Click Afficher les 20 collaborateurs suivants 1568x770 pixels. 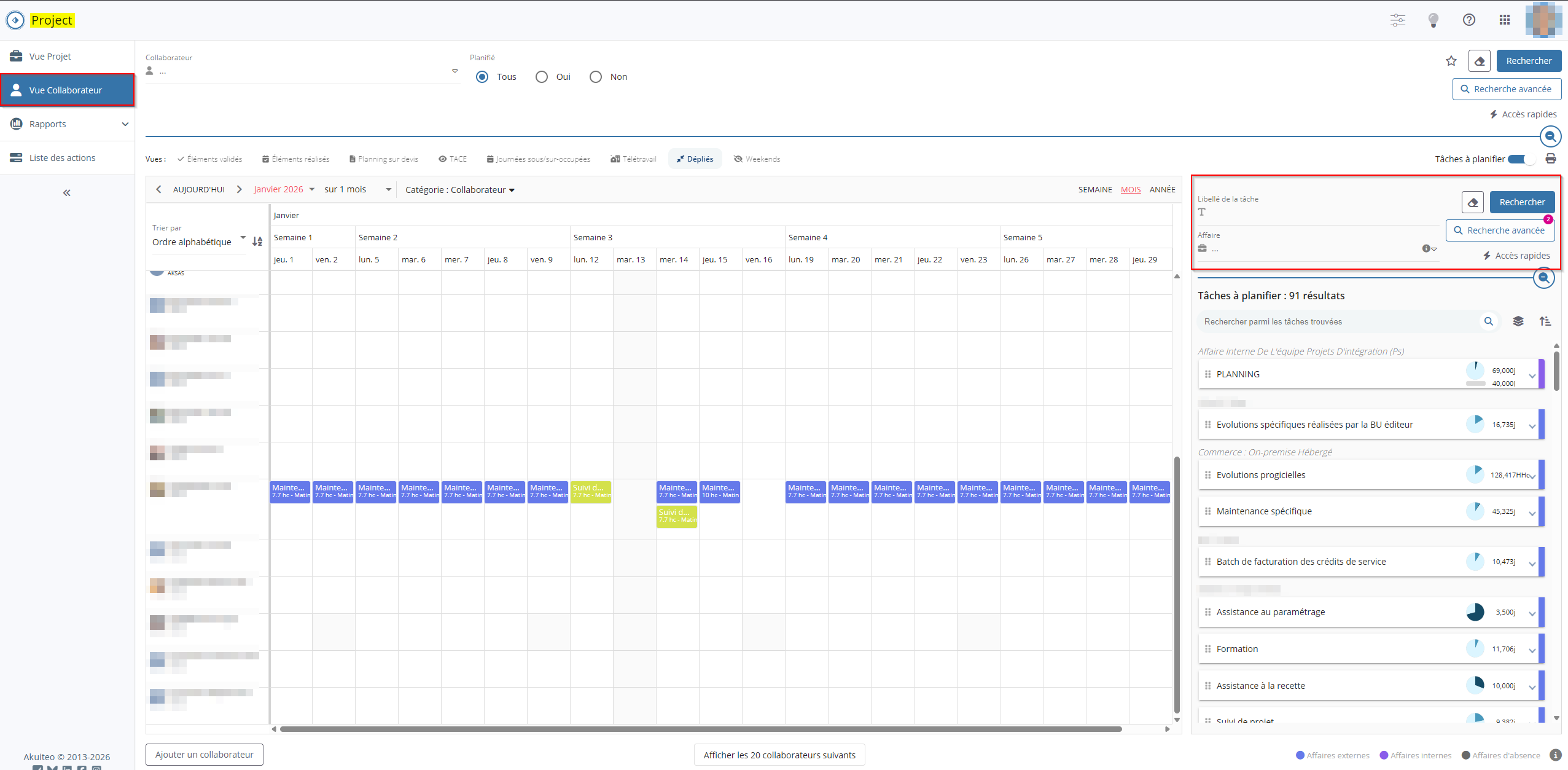click(779, 755)
